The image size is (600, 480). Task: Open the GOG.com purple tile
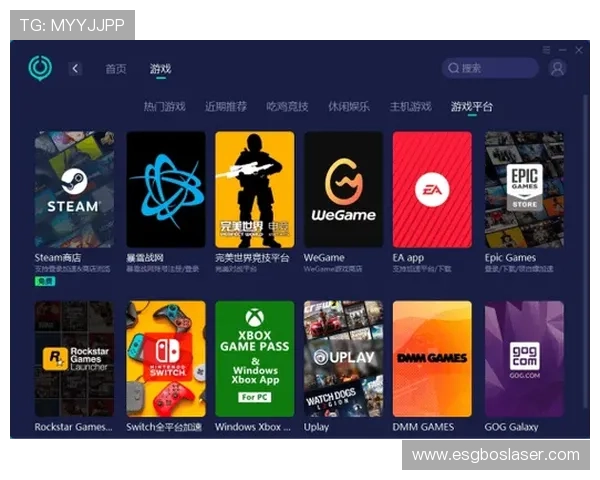(524, 359)
